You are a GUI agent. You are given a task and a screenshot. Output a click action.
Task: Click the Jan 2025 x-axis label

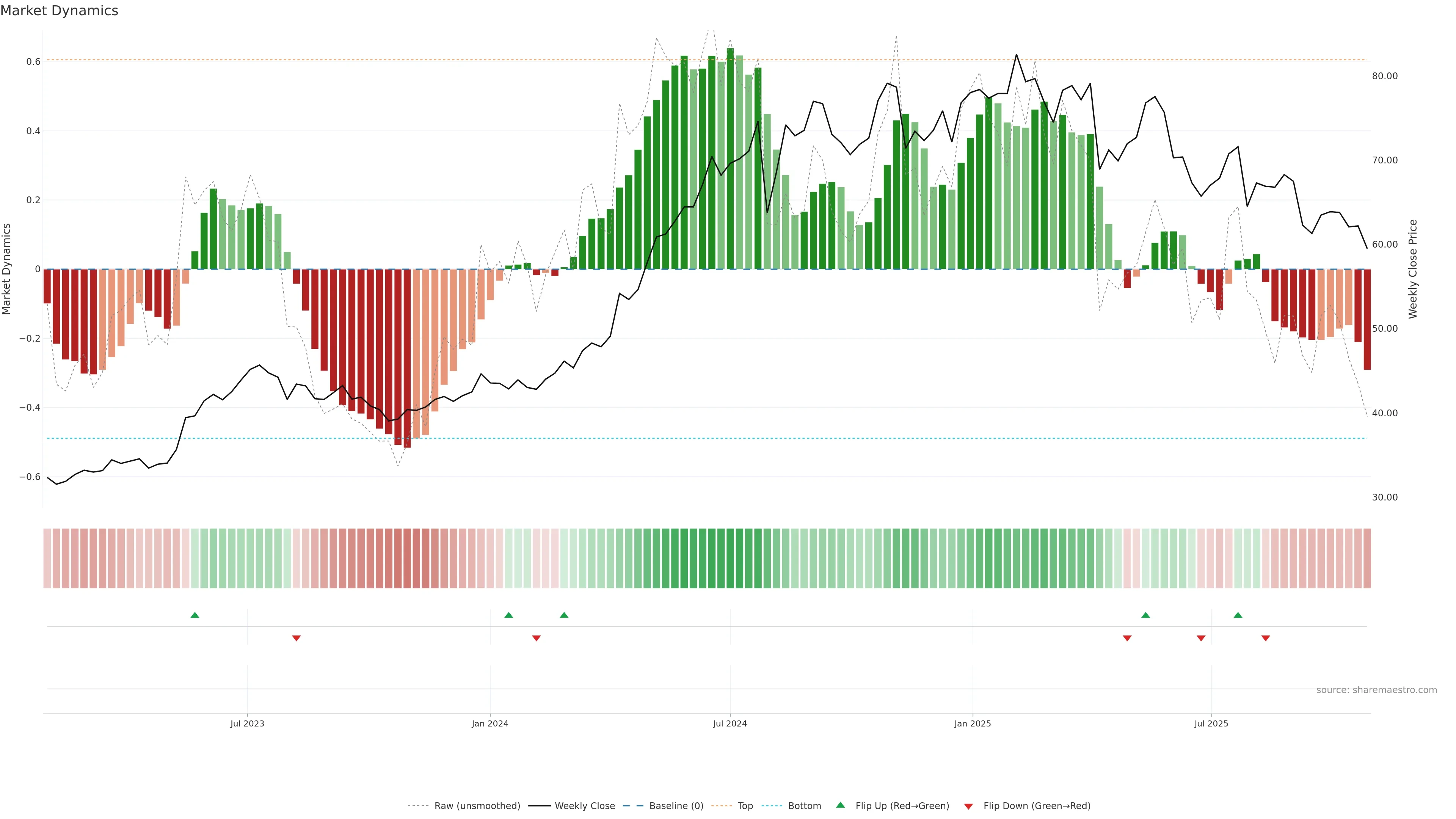click(972, 723)
